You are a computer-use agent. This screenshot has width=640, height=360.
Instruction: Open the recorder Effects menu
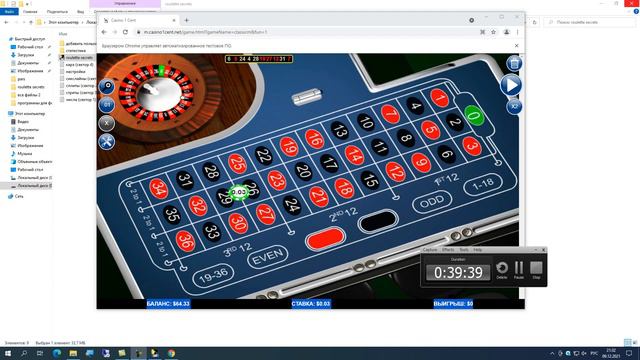pyautogui.click(x=448, y=249)
